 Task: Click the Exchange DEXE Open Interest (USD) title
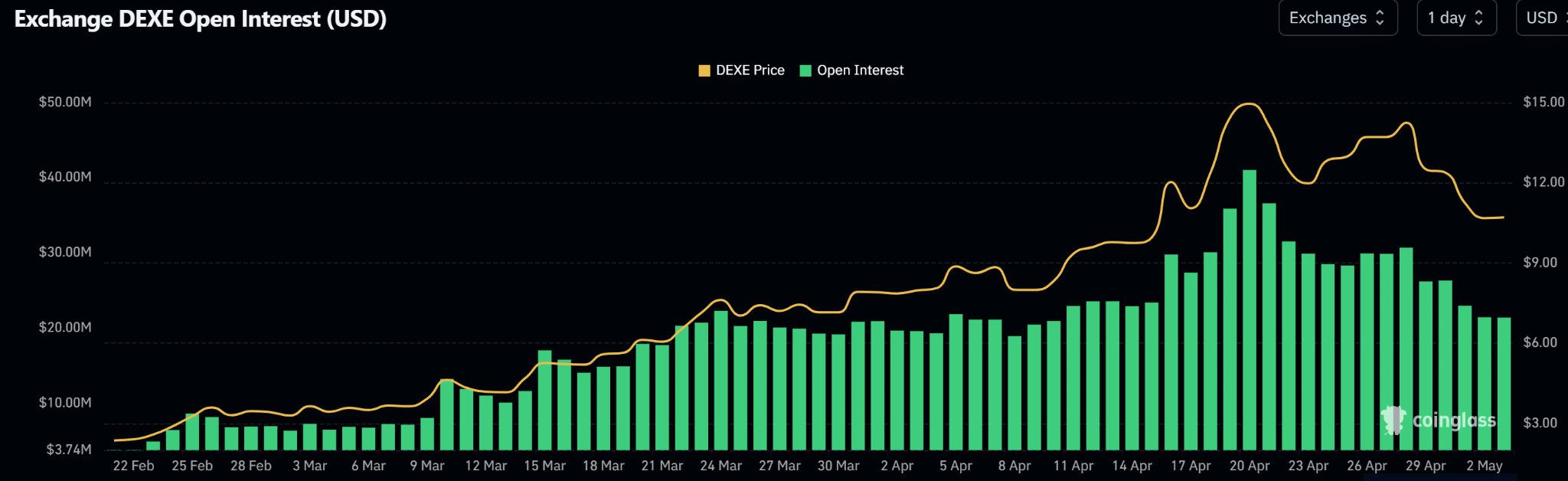pos(201,19)
